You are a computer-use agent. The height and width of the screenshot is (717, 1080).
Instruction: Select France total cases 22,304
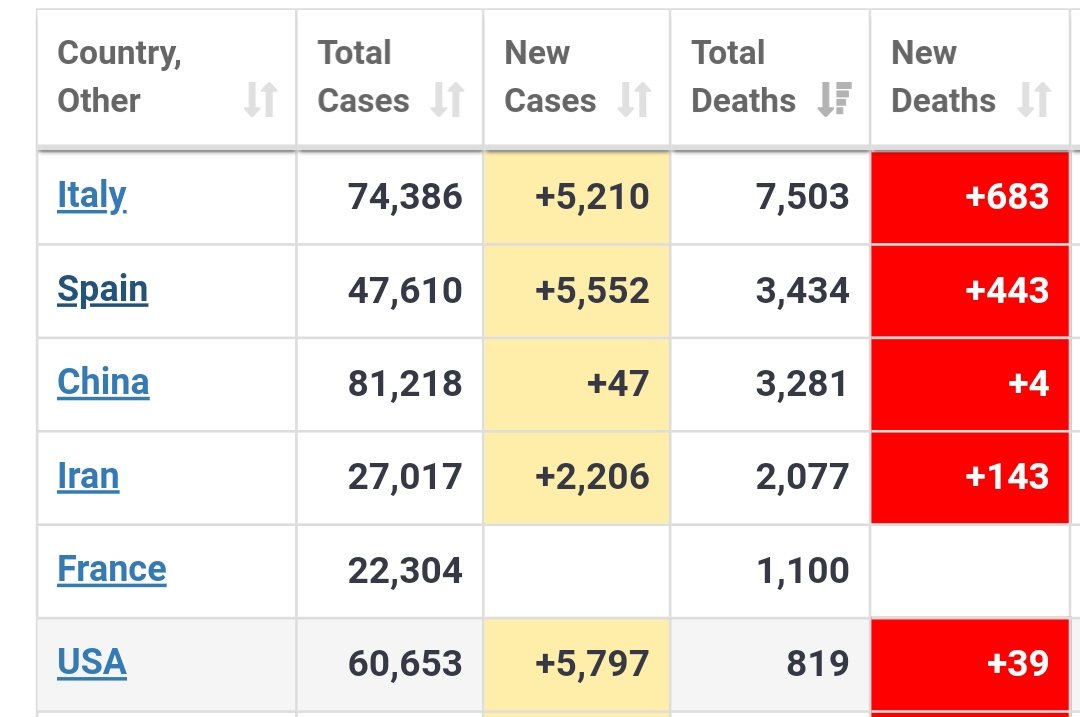point(405,571)
